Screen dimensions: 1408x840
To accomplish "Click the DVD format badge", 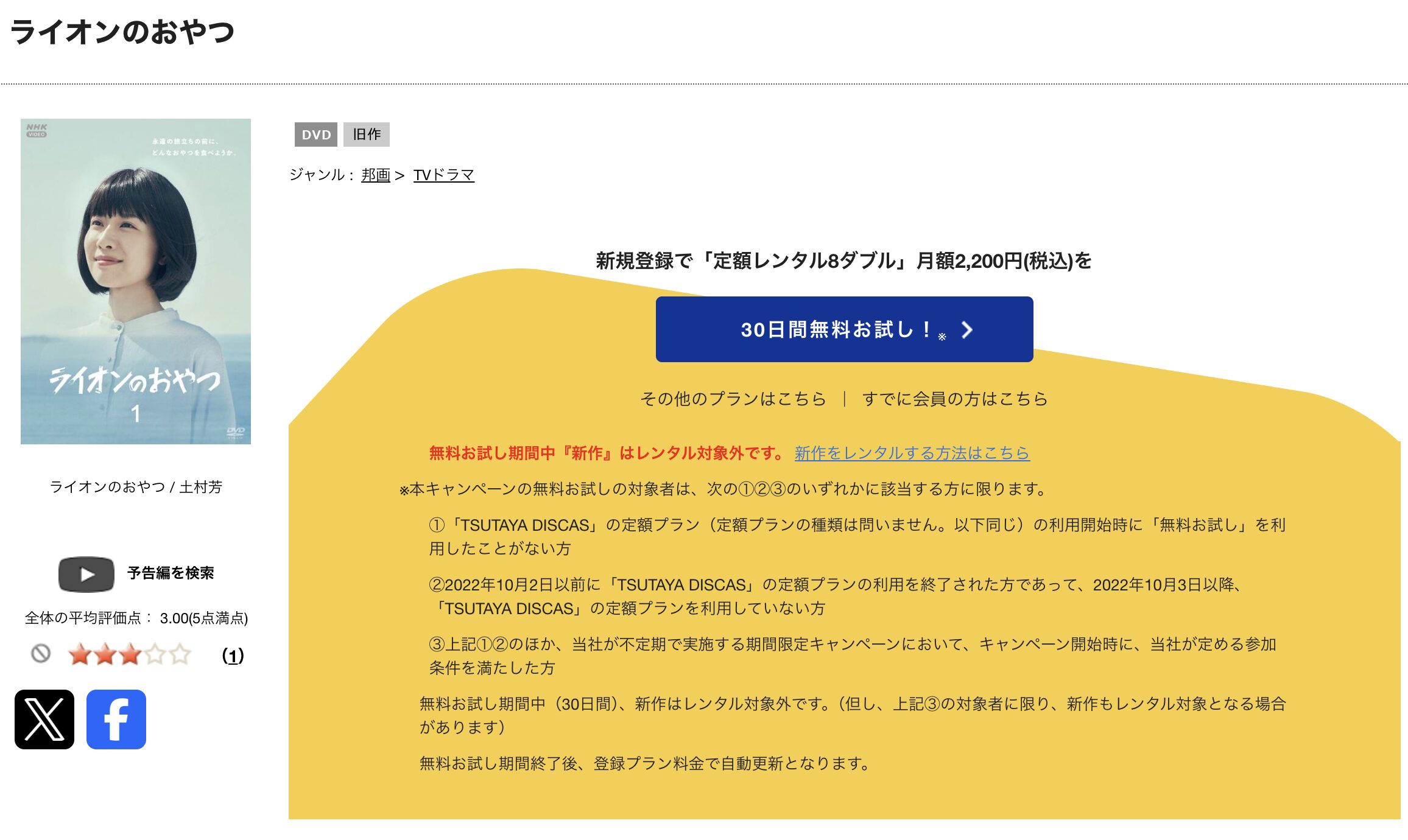I will pos(316,135).
